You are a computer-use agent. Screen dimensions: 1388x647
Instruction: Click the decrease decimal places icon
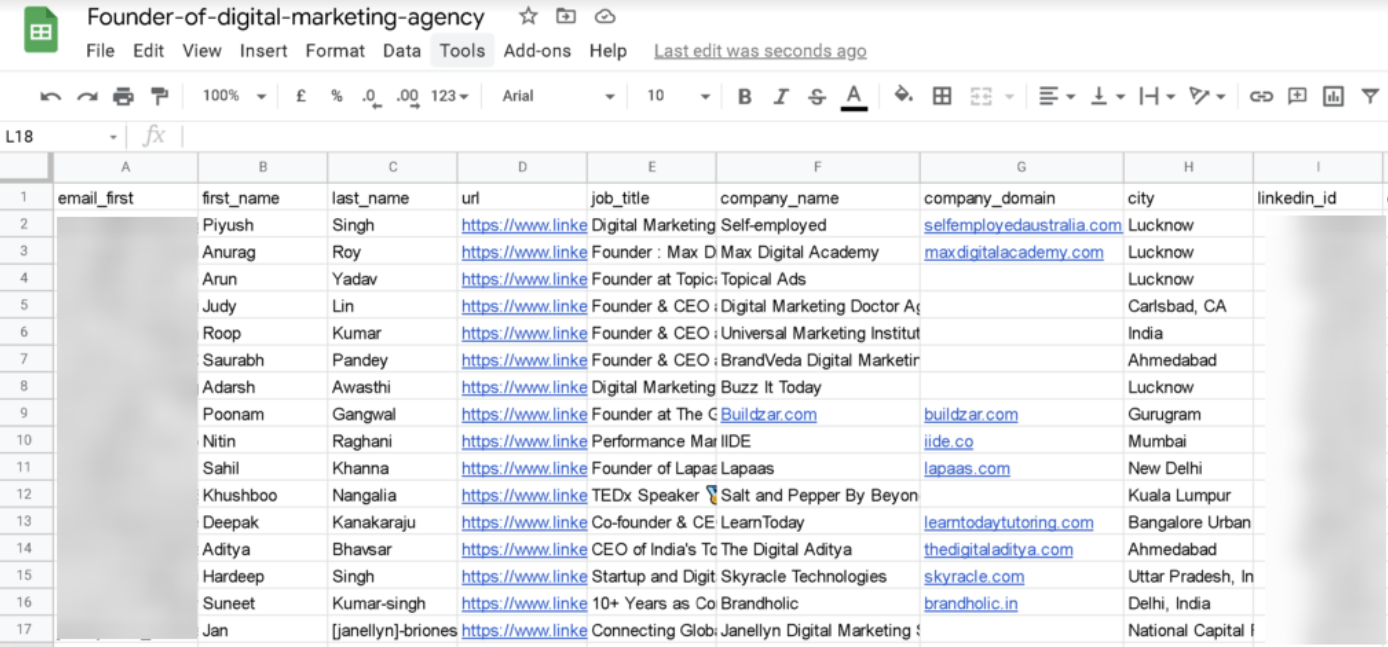click(x=369, y=95)
